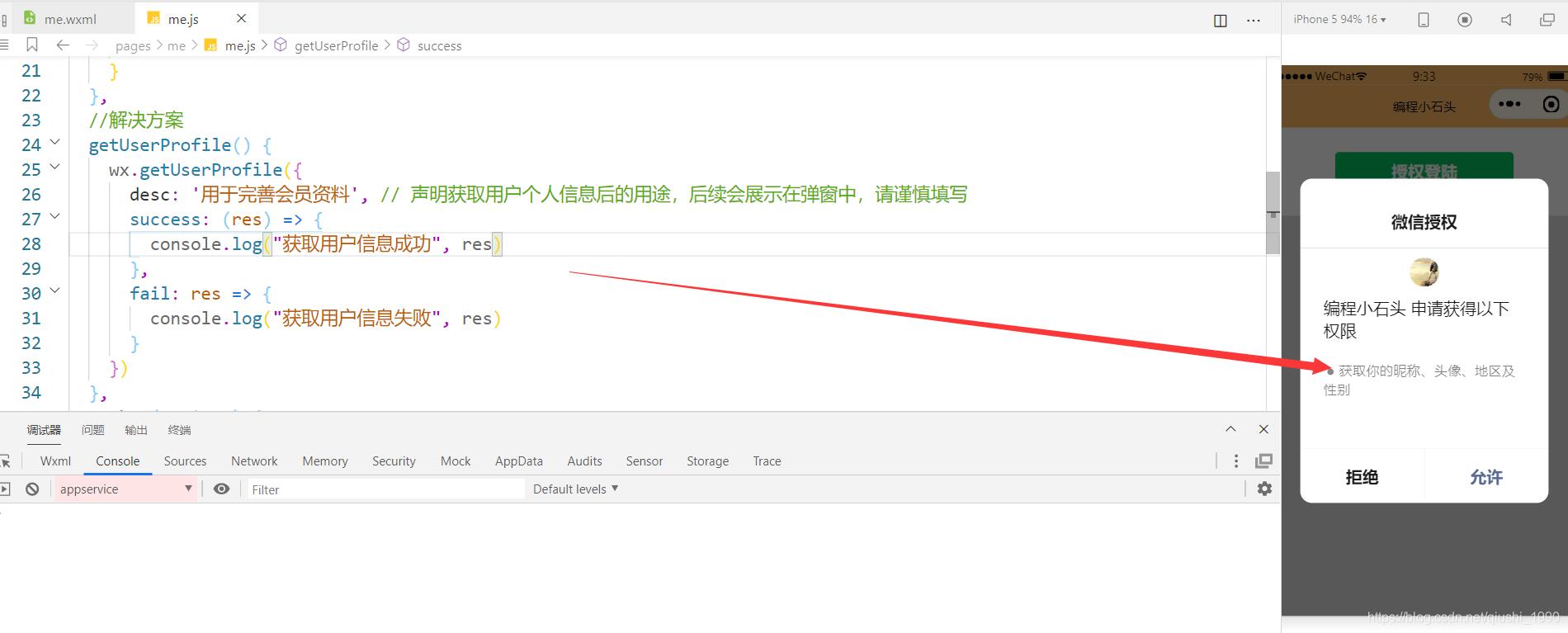
Task: Undock the devtools with the dock icon
Action: click(1263, 461)
